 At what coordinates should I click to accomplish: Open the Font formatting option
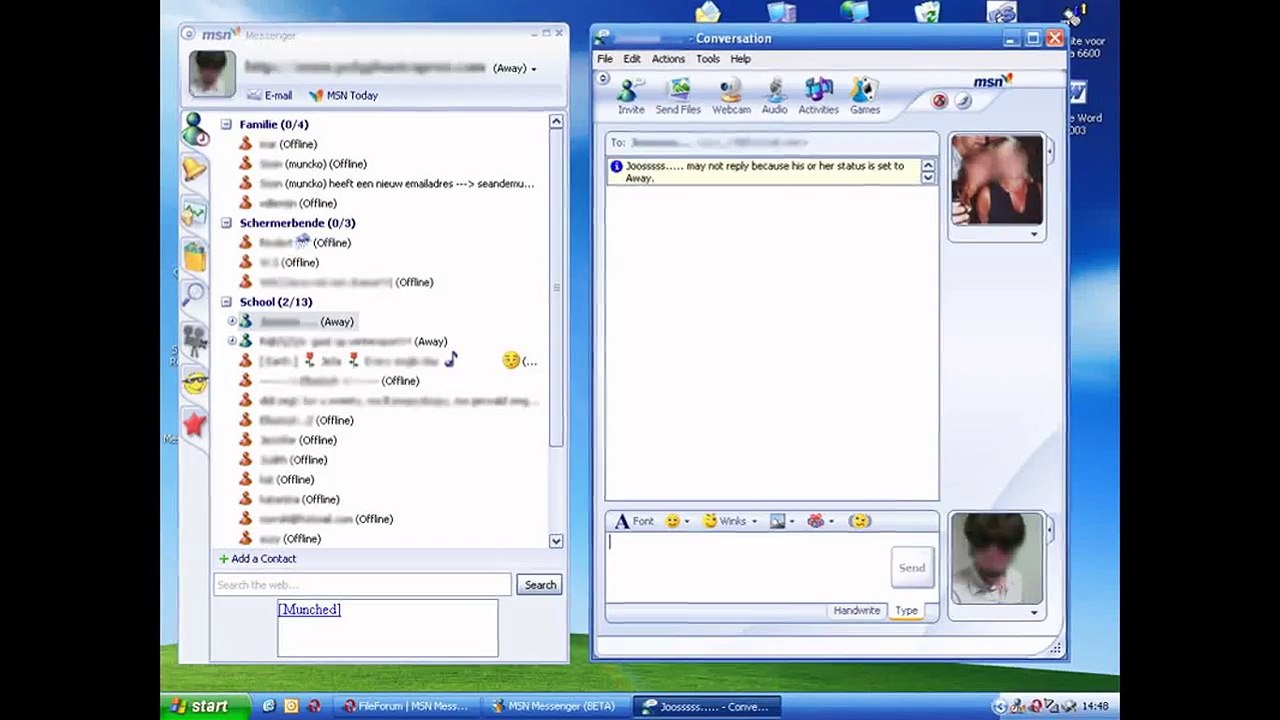[x=634, y=521]
